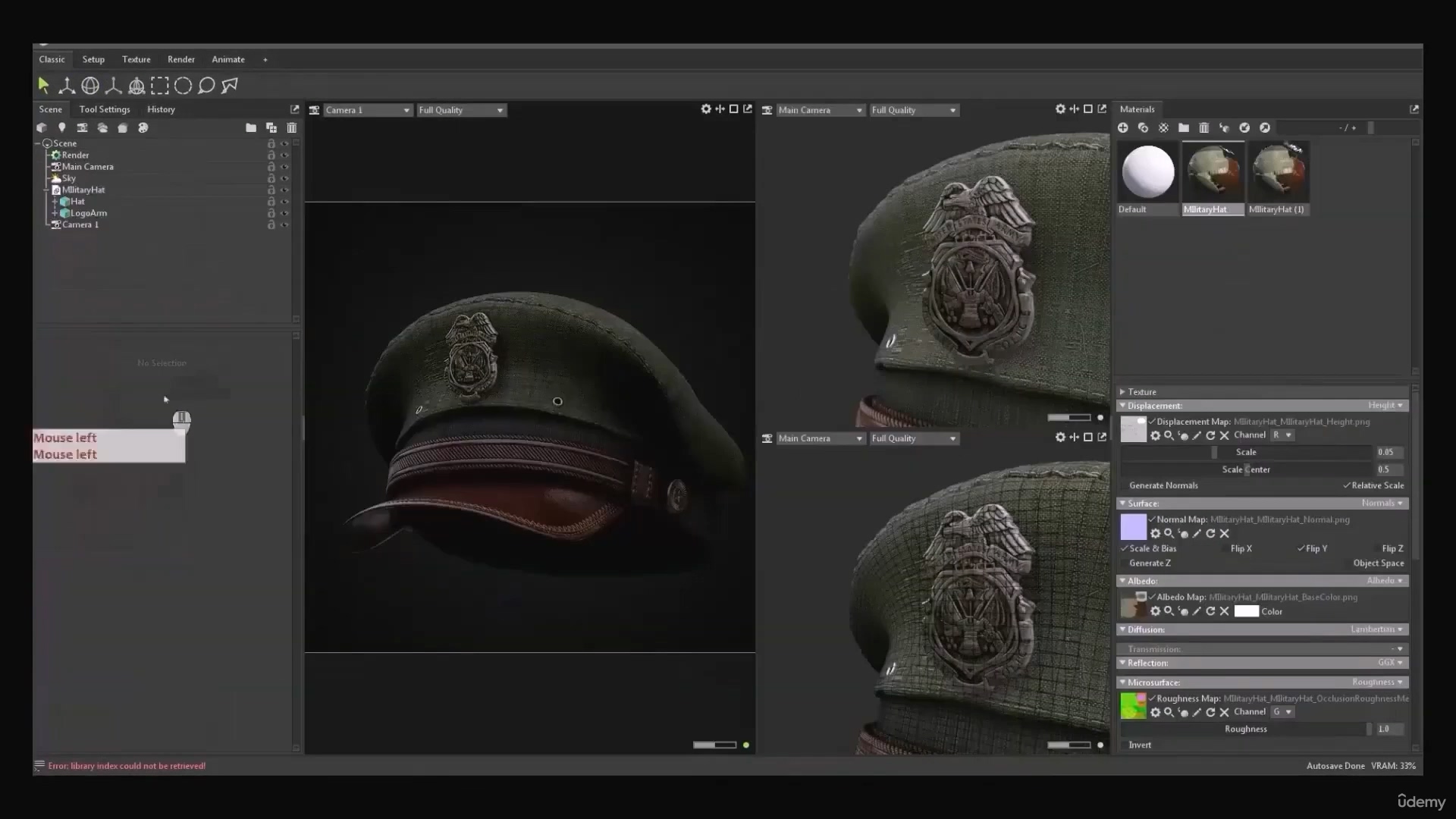
Task: Duplicate selected scene object
Action: click(x=271, y=127)
